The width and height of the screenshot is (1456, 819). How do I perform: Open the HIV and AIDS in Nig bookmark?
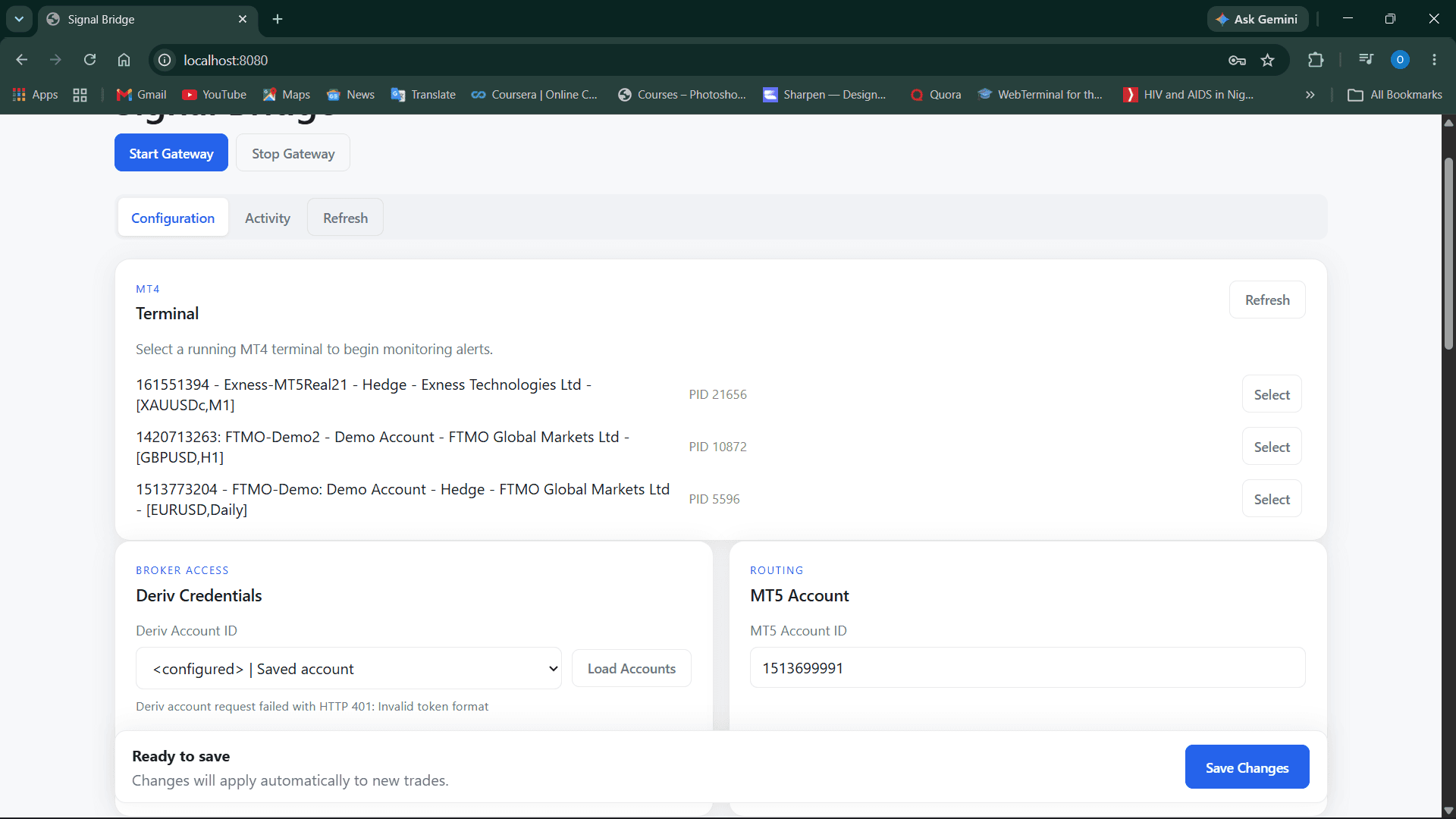click(1188, 95)
